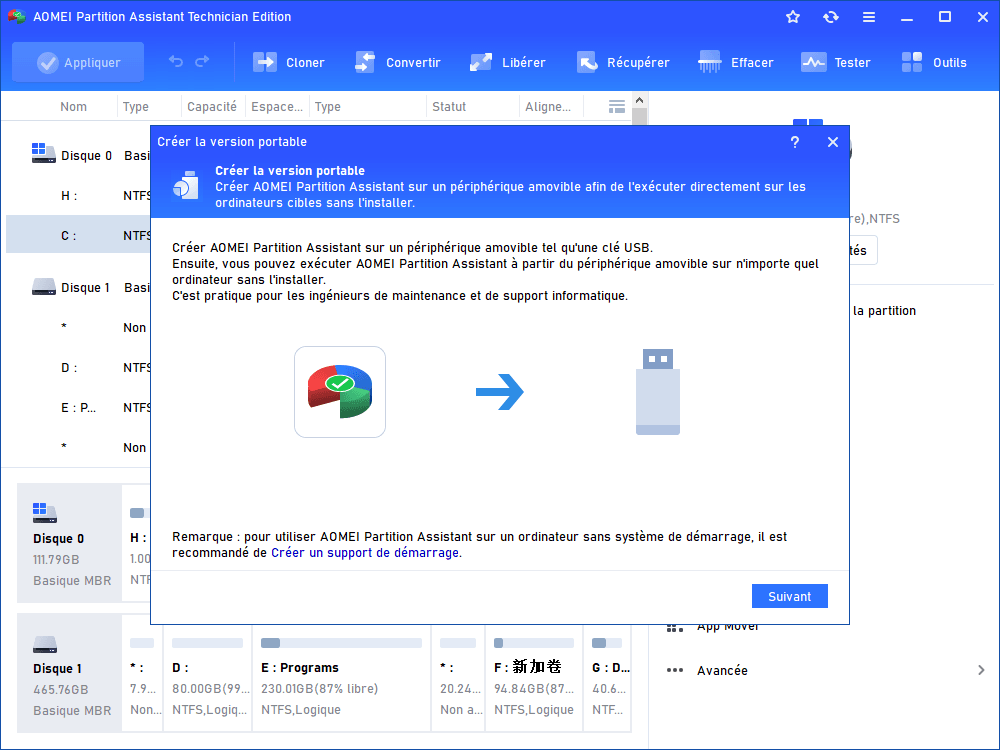
Task: Sort by the Capacité column header
Action: coord(212,107)
